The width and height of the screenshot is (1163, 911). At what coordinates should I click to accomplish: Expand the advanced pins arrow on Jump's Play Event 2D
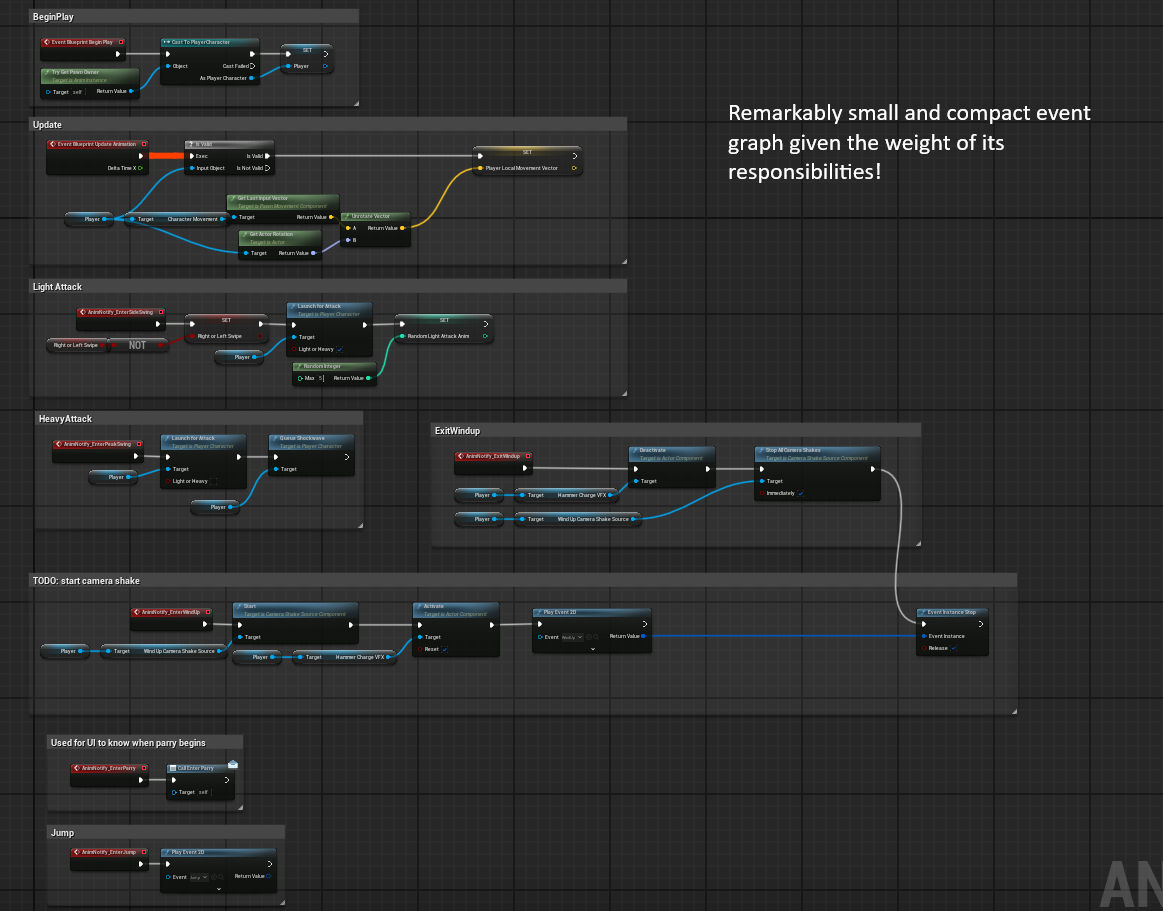click(219, 888)
